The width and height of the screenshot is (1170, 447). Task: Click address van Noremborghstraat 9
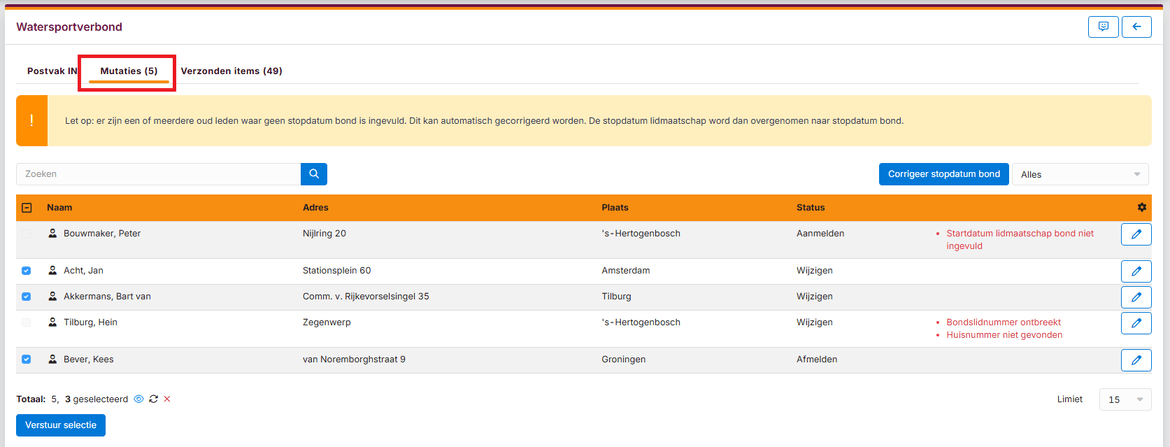pos(354,359)
